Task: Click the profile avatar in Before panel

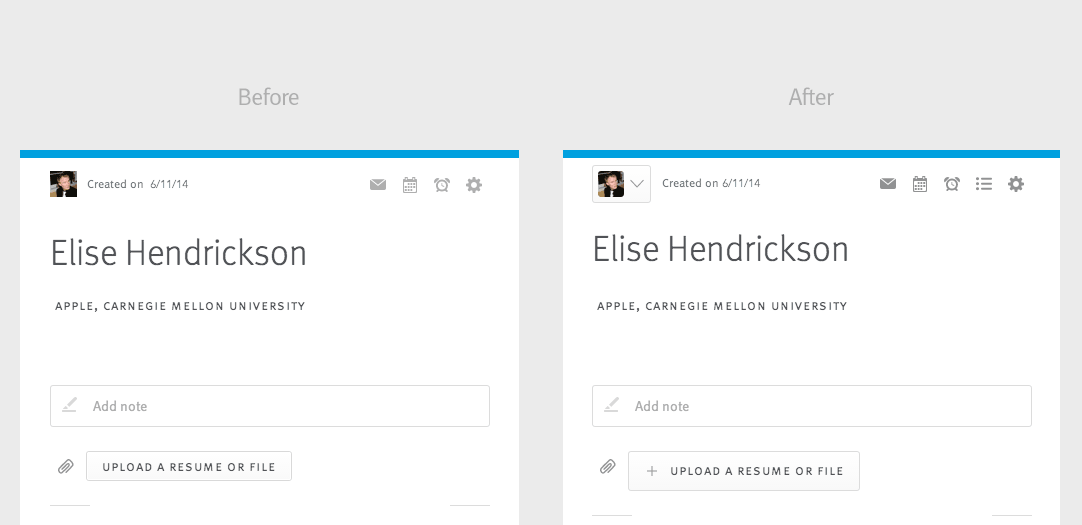Action: pos(63,184)
